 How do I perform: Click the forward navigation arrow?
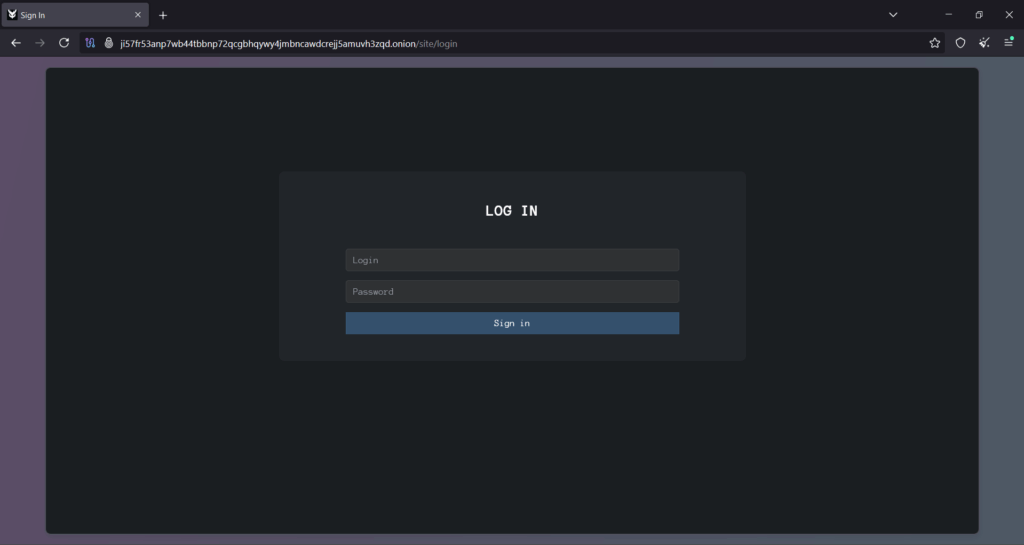[x=40, y=43]
